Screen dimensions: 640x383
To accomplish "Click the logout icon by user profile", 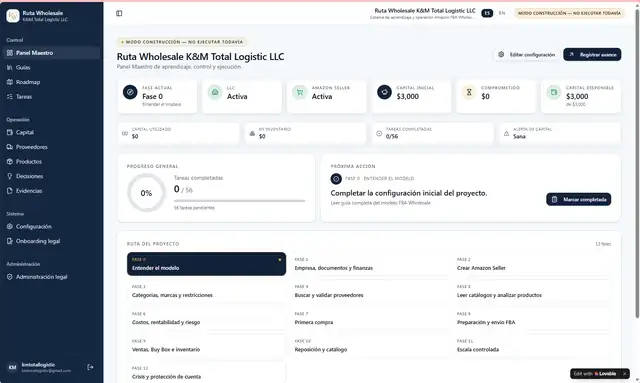I will click(90, 367).
